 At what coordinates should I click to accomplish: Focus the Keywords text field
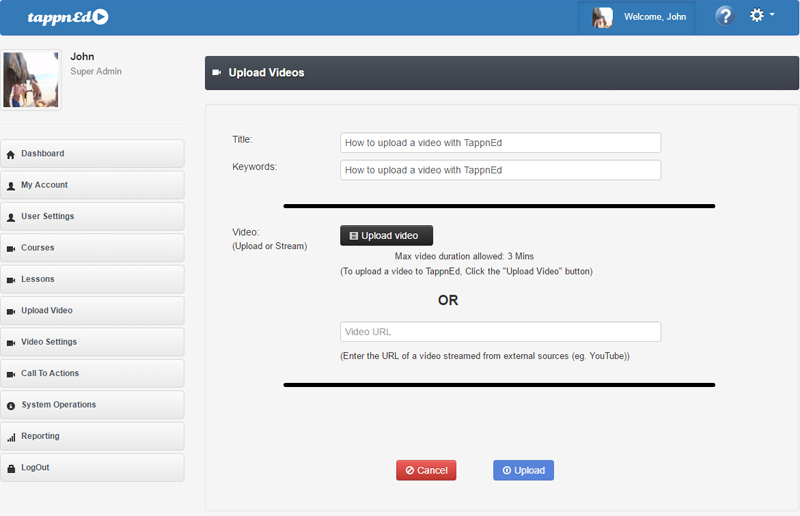coord(500,170)
